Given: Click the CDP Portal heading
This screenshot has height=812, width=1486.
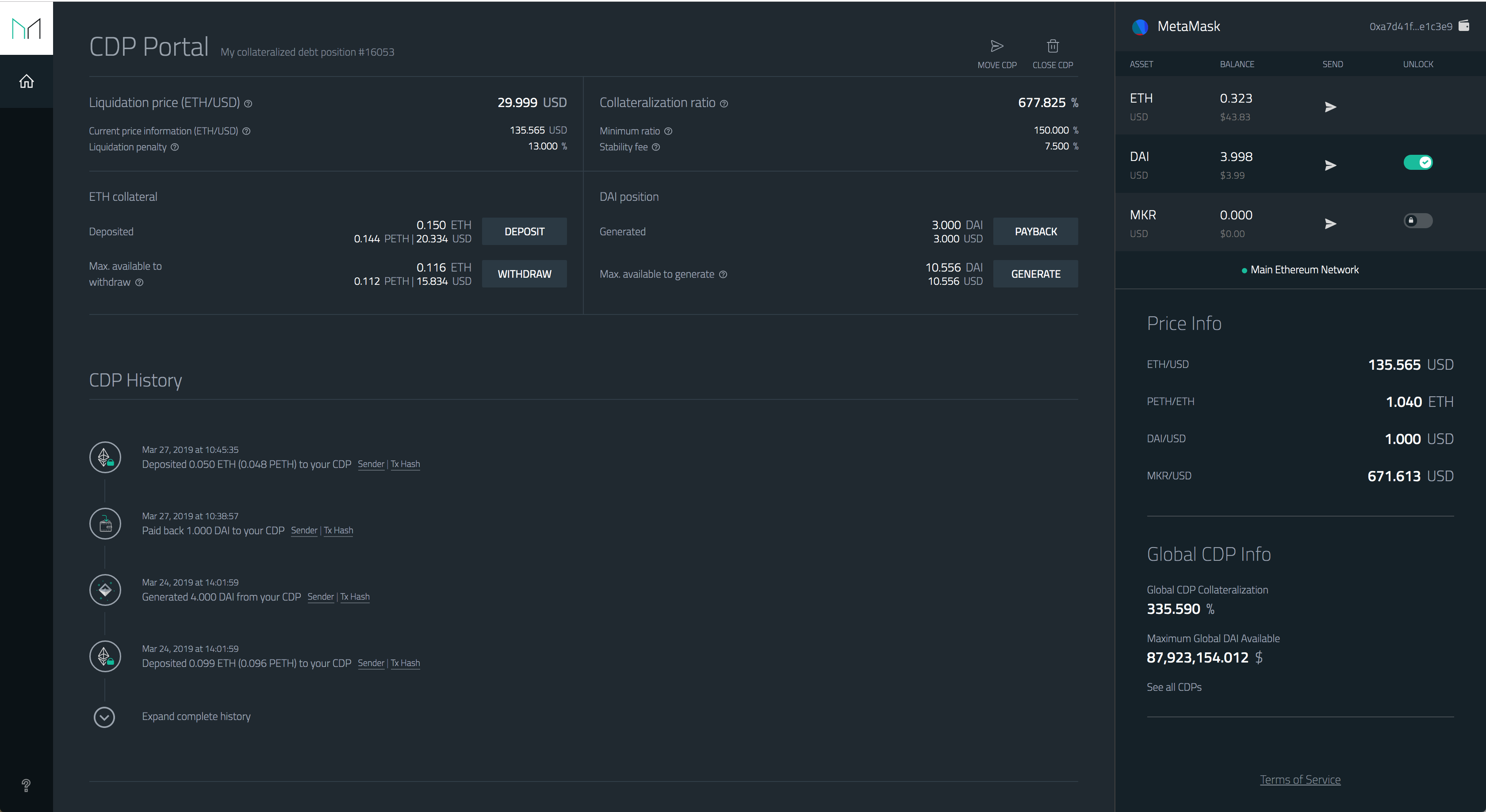Looking at the screenshot, I should (x=149, y=47).
